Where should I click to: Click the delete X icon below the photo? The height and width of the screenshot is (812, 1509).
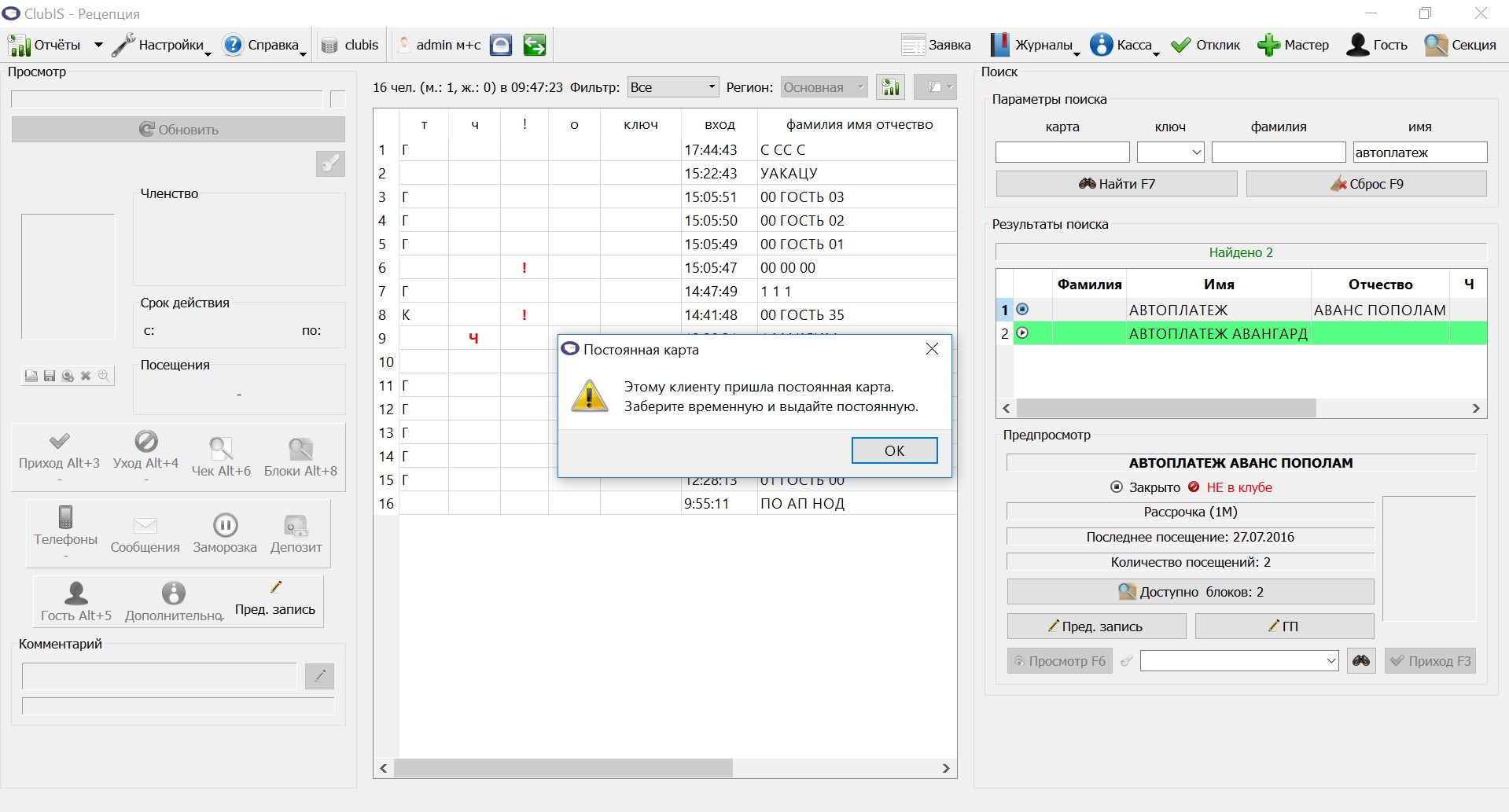click(x=86, y=376)
